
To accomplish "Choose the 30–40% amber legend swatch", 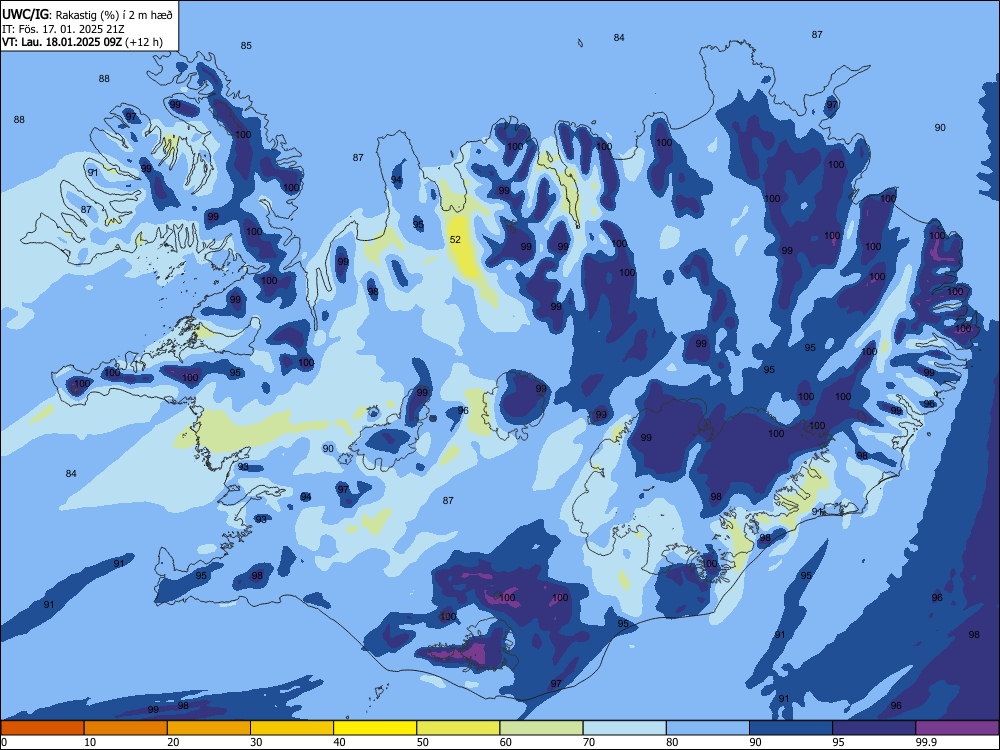I will (x=292, y=728).
